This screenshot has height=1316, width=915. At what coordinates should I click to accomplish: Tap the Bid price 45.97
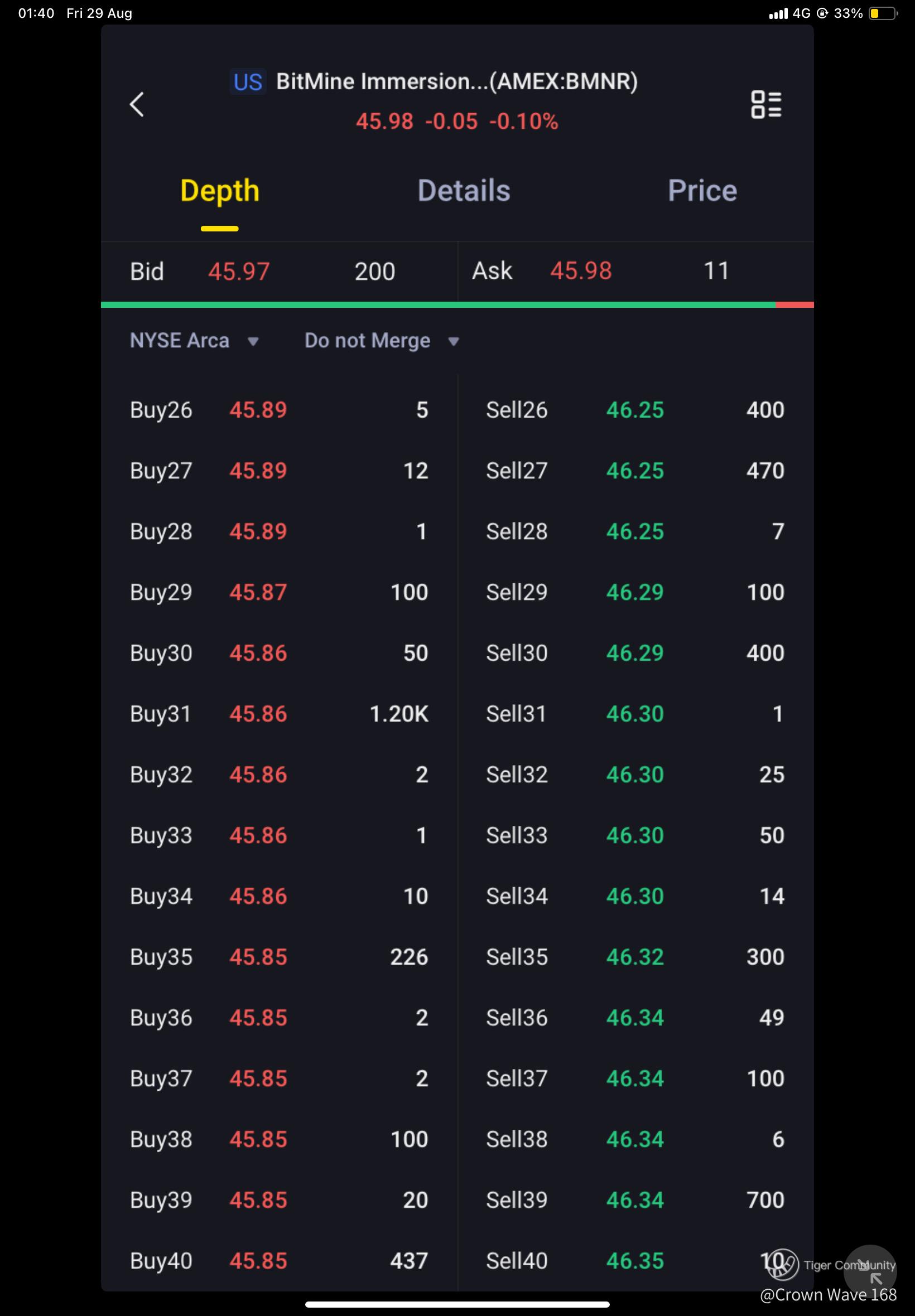pyautogui.click(x=238, y=272)
